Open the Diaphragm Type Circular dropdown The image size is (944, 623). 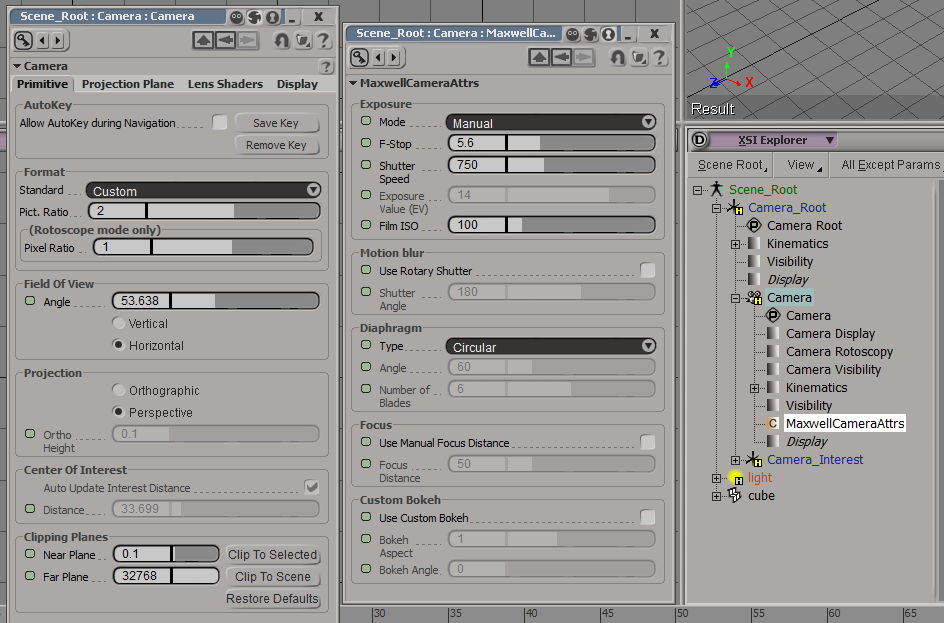click(x=551, y=347)
